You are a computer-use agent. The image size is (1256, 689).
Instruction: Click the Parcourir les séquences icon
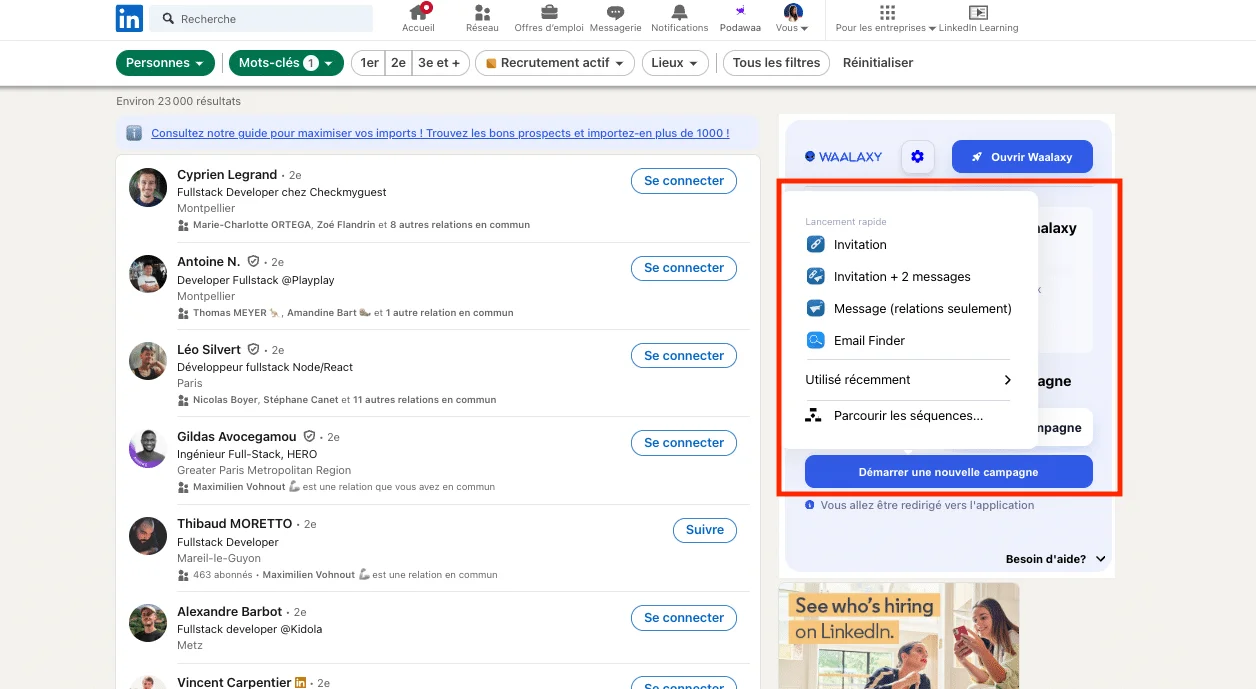pyautogui.click(x=814, y=415)
